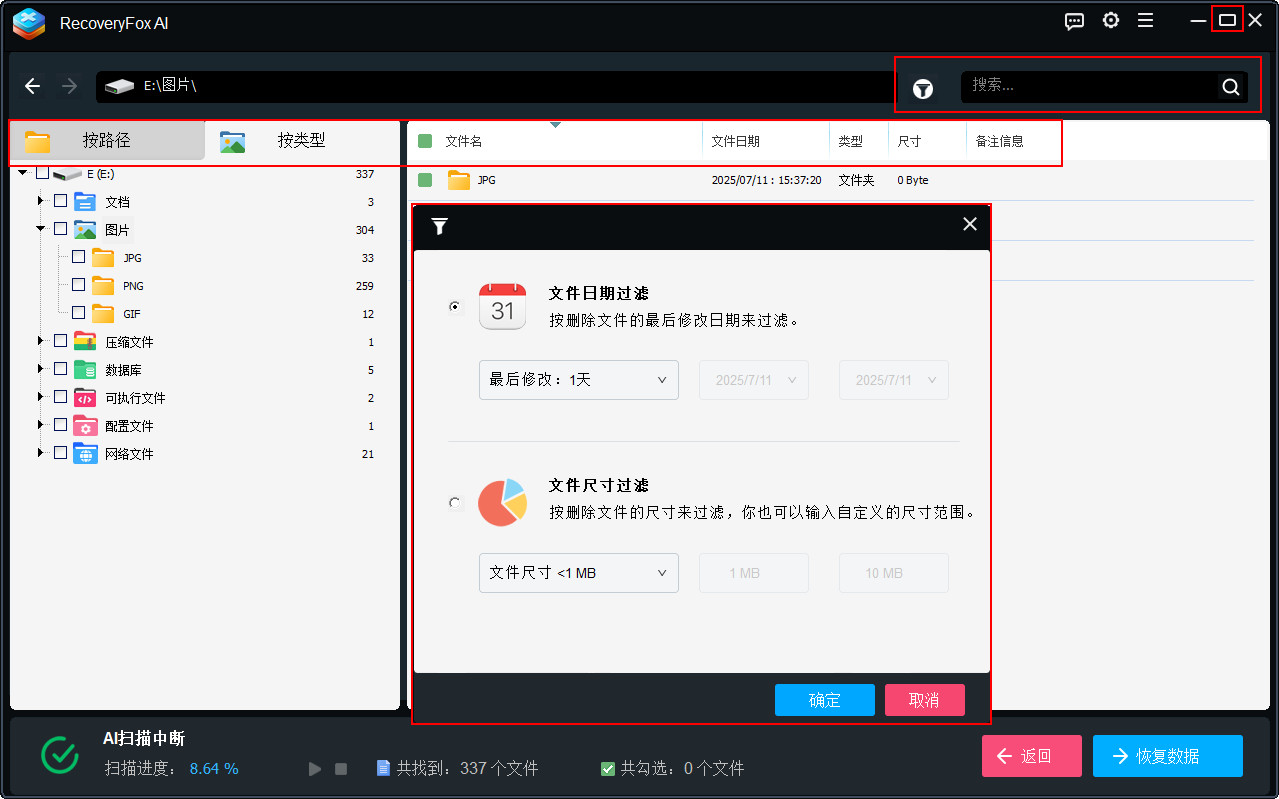Tick the 文档 category checkbox
The width and height of the screenshot is (1279, 799).
click(61, 201)
